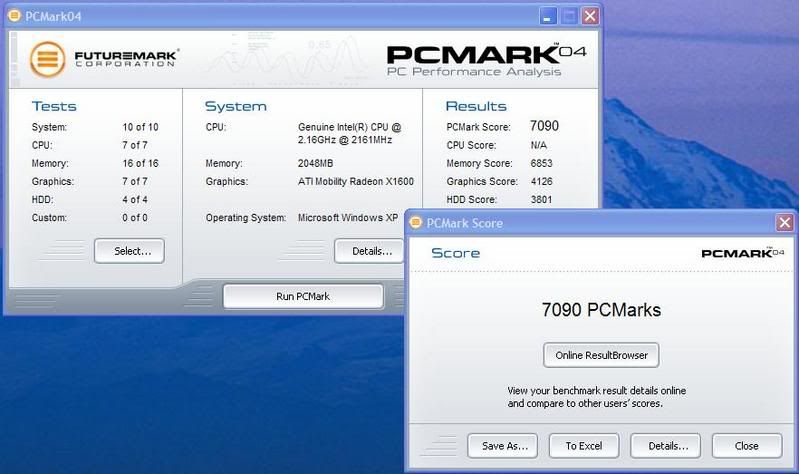The height and width of the screenshot is (474, 799).
Task: Click the Close button in Score dialog
Action: pos(747,446)
